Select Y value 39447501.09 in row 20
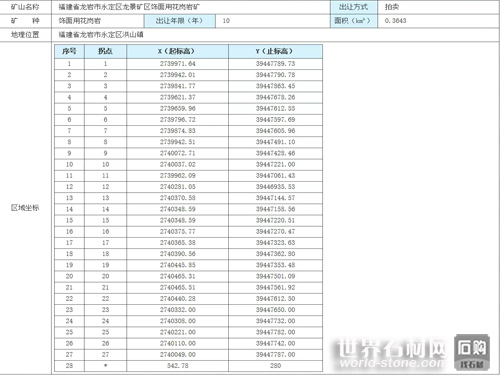 click(275, 276)
